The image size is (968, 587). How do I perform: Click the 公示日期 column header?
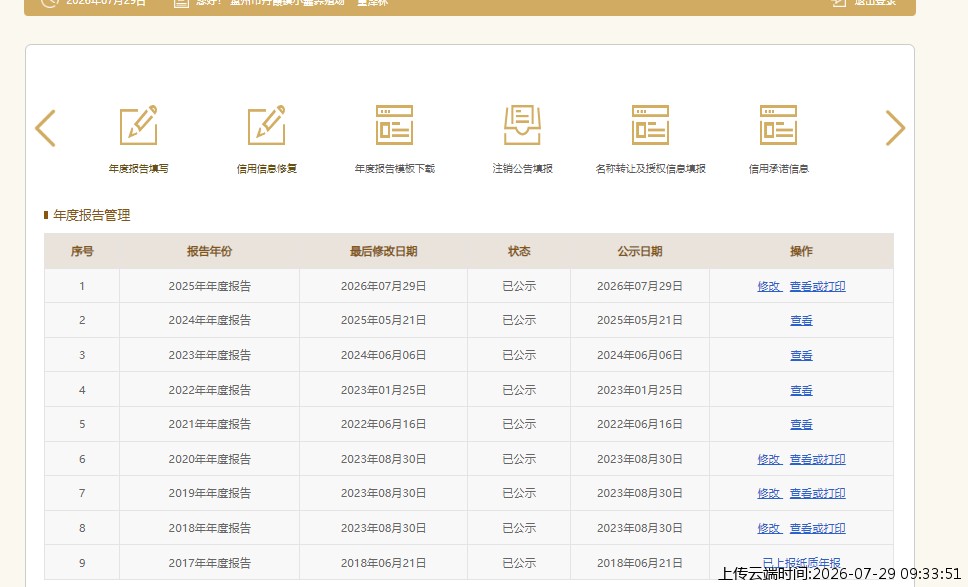(640, 251)
